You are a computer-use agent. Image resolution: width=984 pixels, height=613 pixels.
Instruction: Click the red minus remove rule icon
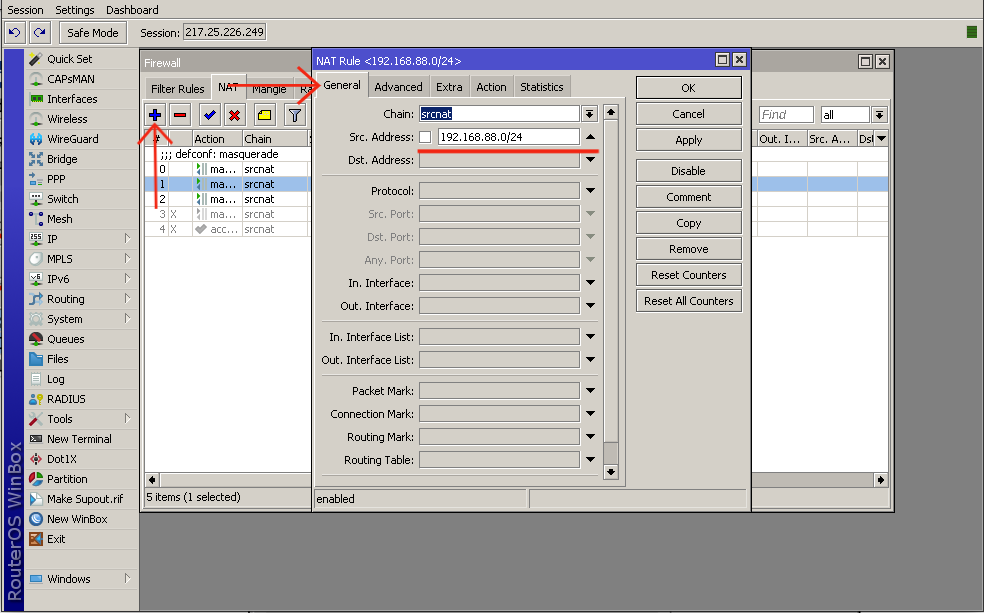click(x=180, y=115)
